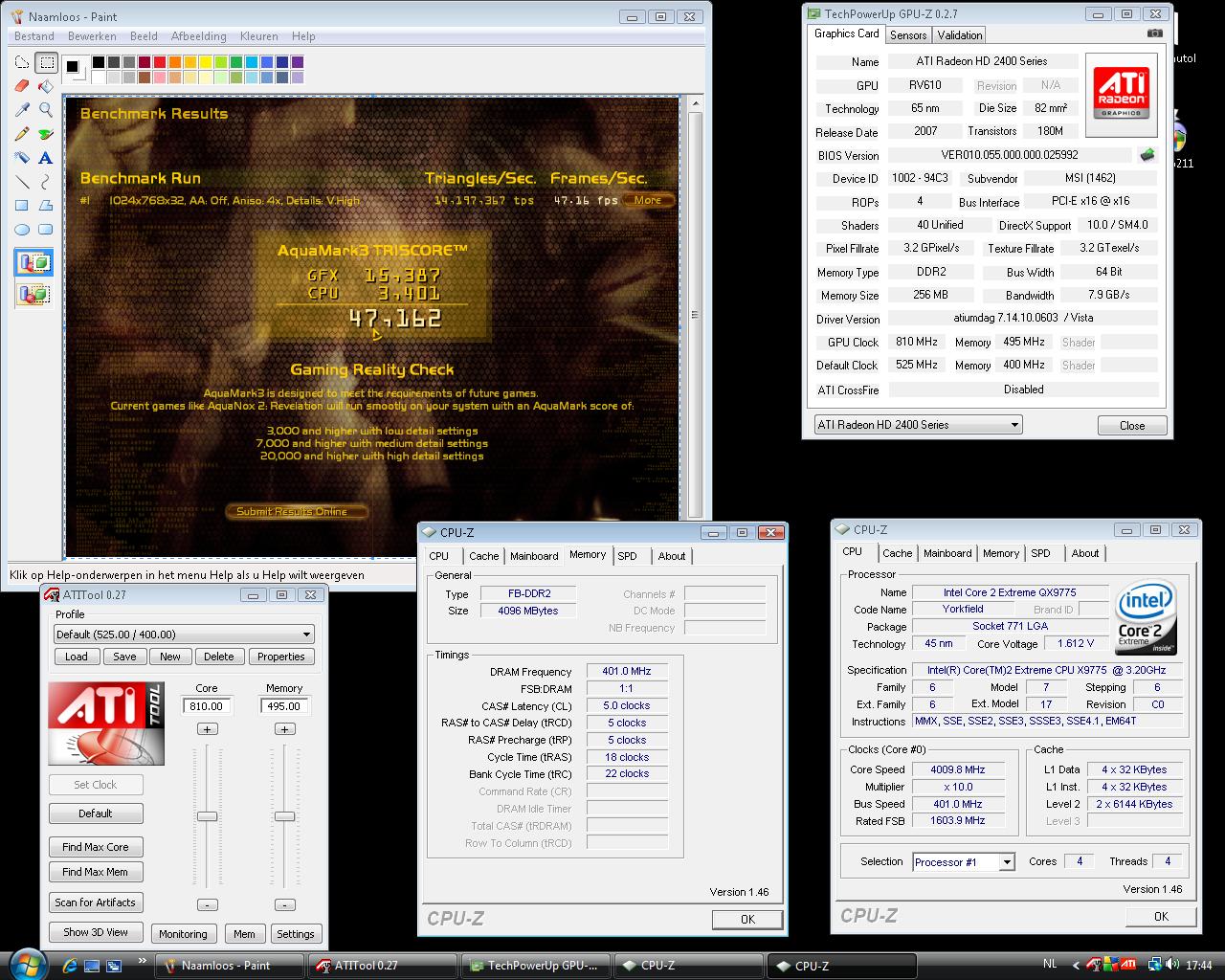1225x980 pixels.
Task: Click Submit Results Online in AquaMark
Action: click(295, 512)
